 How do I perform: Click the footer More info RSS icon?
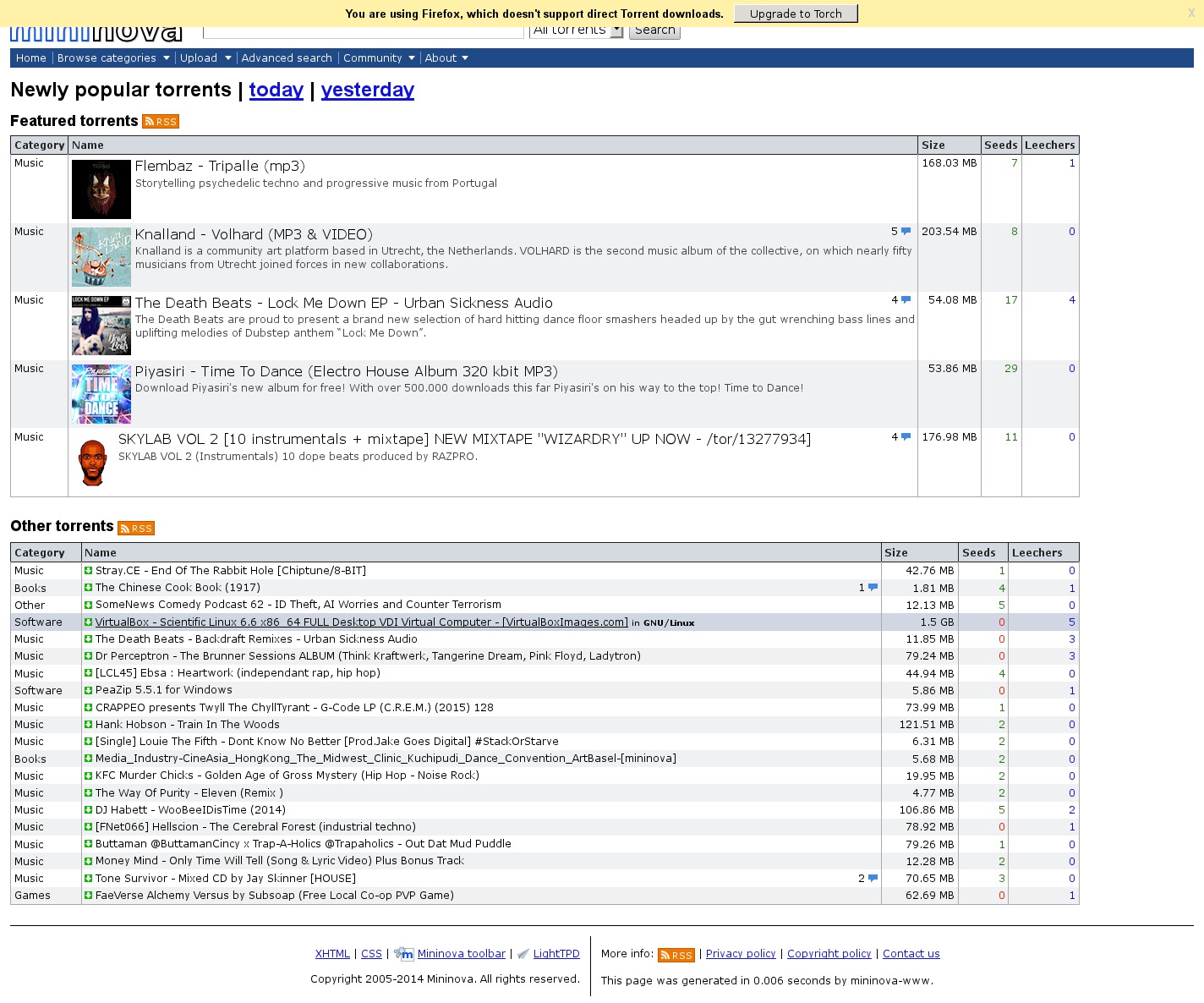click(x=676, y=955)
